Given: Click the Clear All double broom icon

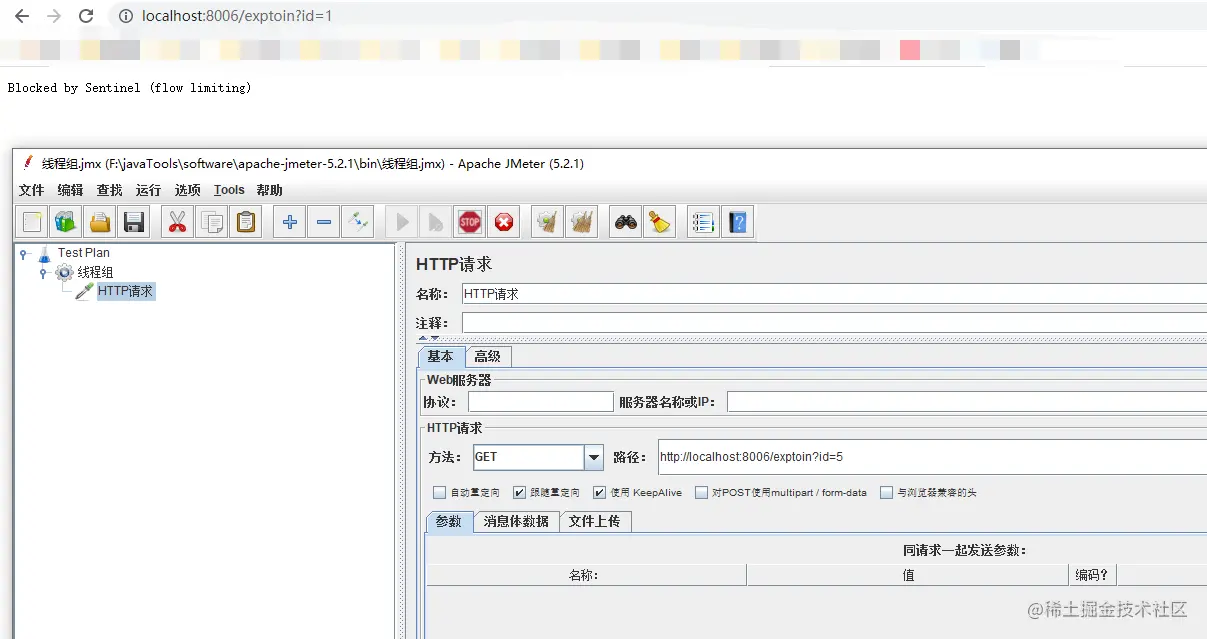Looking at the screenshot, I should click(581, 222).
